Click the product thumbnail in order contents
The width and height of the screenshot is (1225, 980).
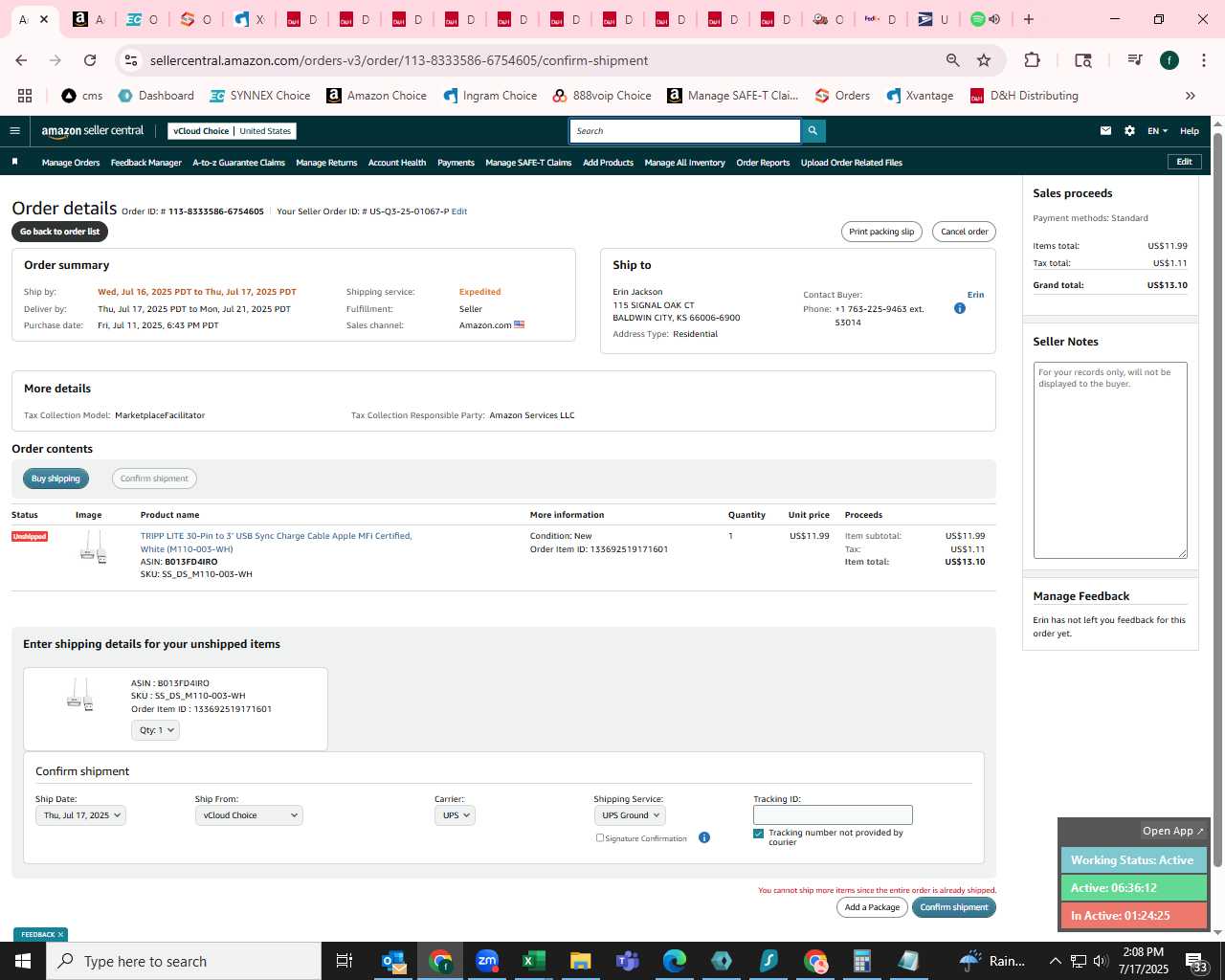(94, 547)
